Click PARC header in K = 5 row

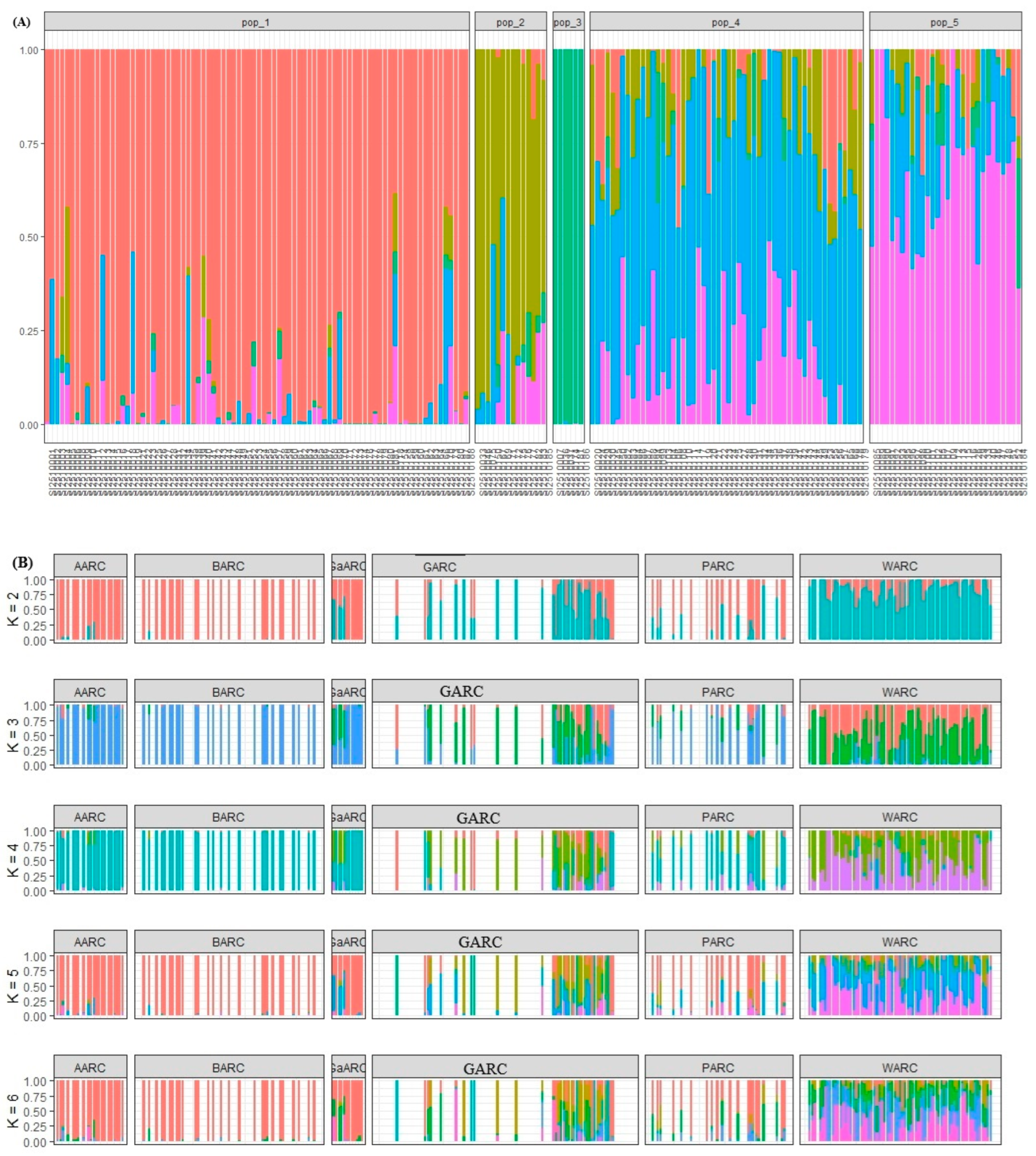pos(718,942)
